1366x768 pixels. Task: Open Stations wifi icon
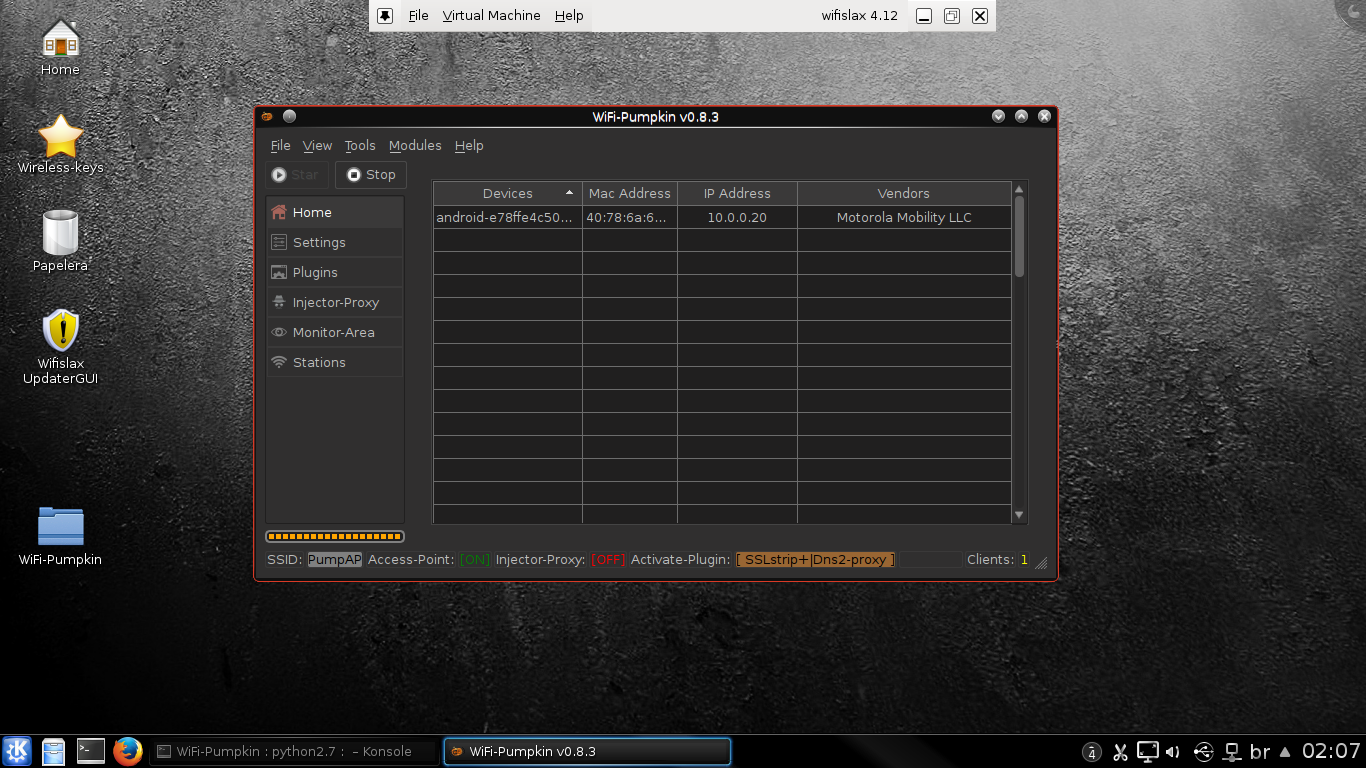[x=279, y=362]
